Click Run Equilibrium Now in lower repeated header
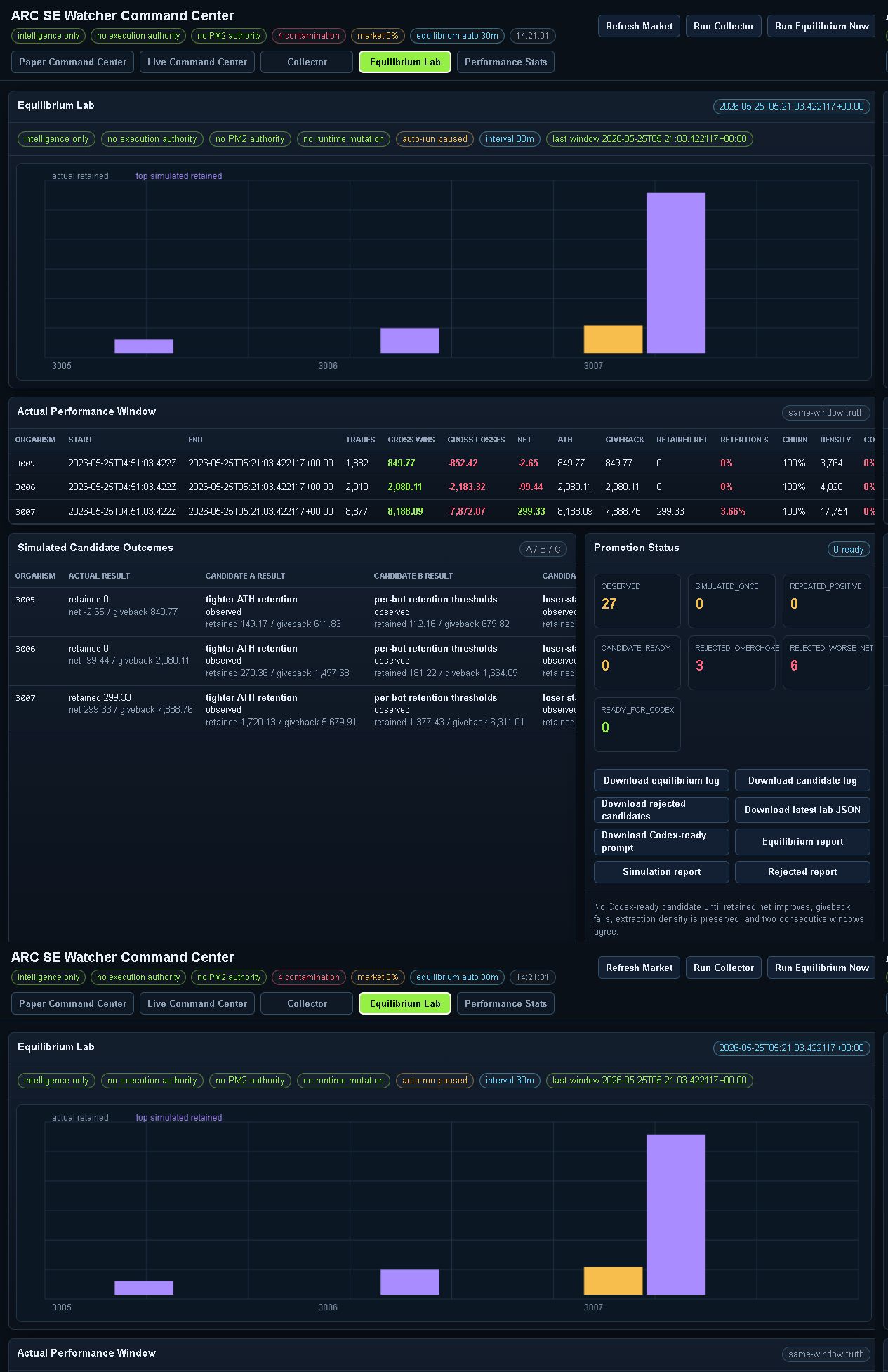 (821, 968)
